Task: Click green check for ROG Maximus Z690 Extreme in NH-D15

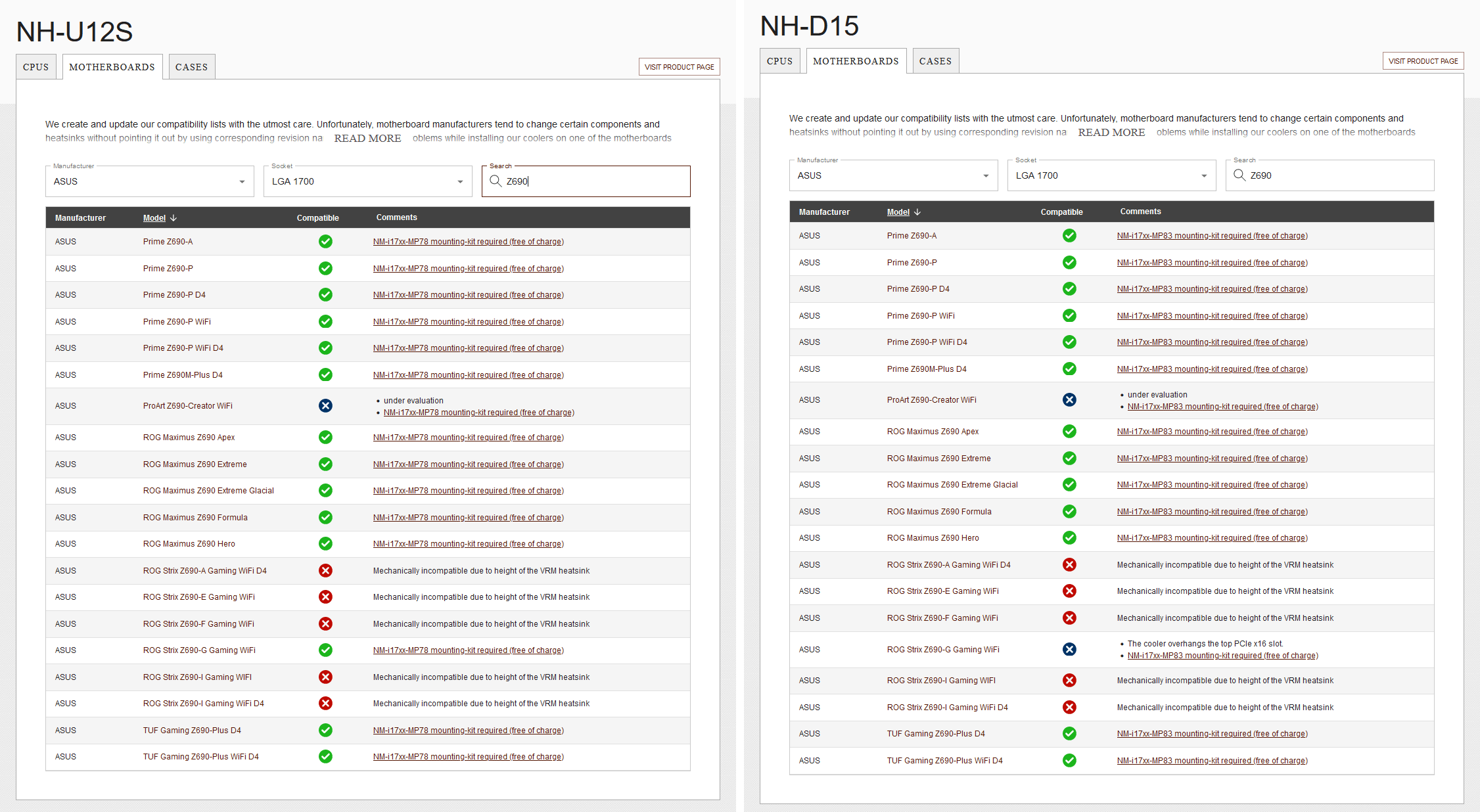Action: pyautogui.click(x=1069, y=459)
